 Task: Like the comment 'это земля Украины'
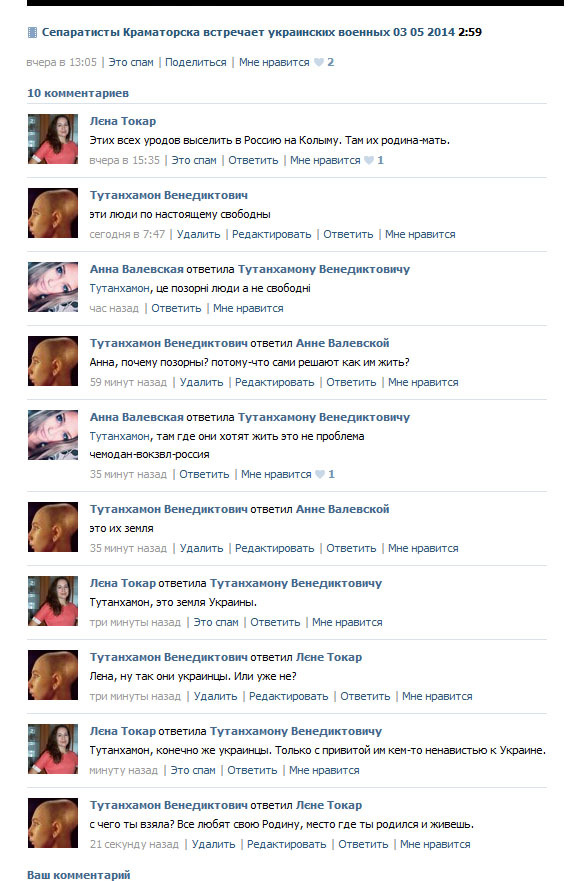click(347, 623)
